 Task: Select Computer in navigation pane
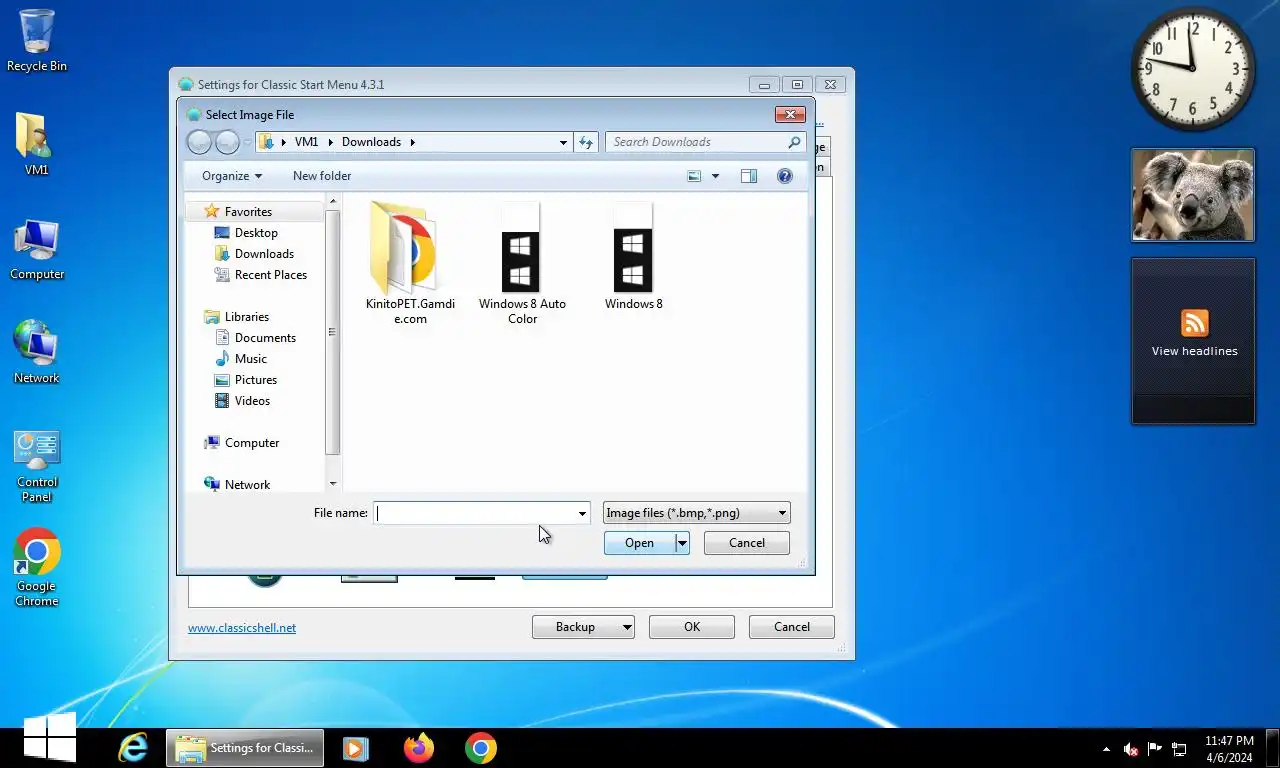coord(252,442)
